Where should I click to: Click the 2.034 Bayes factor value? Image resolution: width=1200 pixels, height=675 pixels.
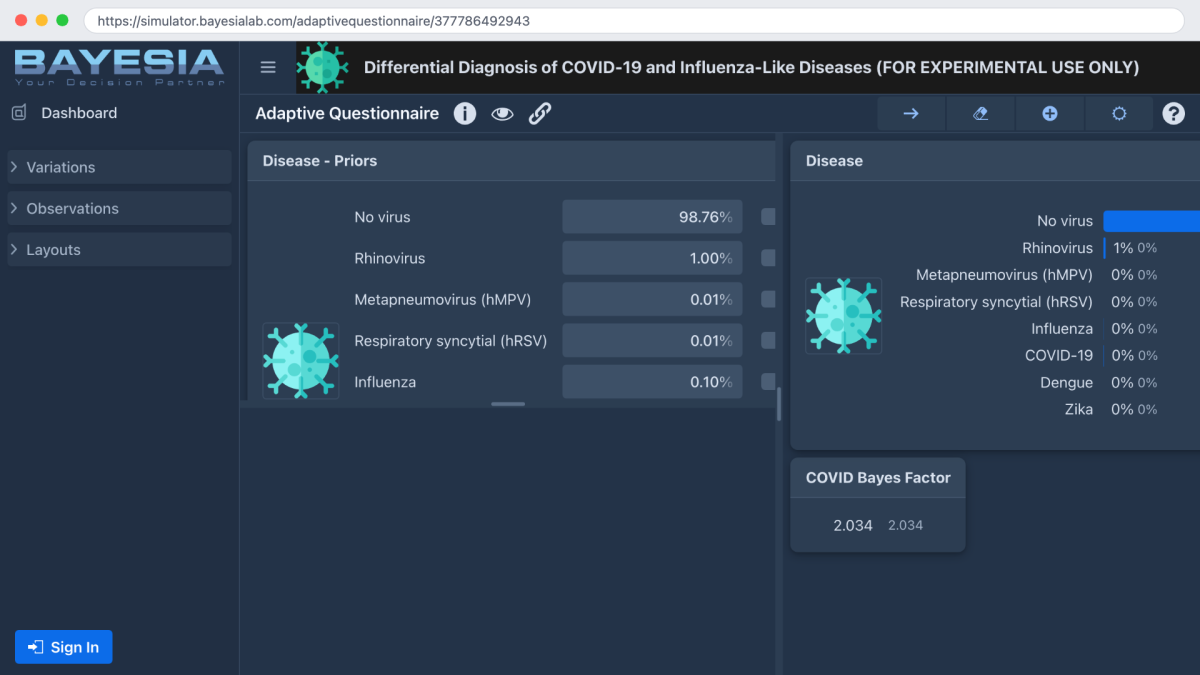pos(853,525)
